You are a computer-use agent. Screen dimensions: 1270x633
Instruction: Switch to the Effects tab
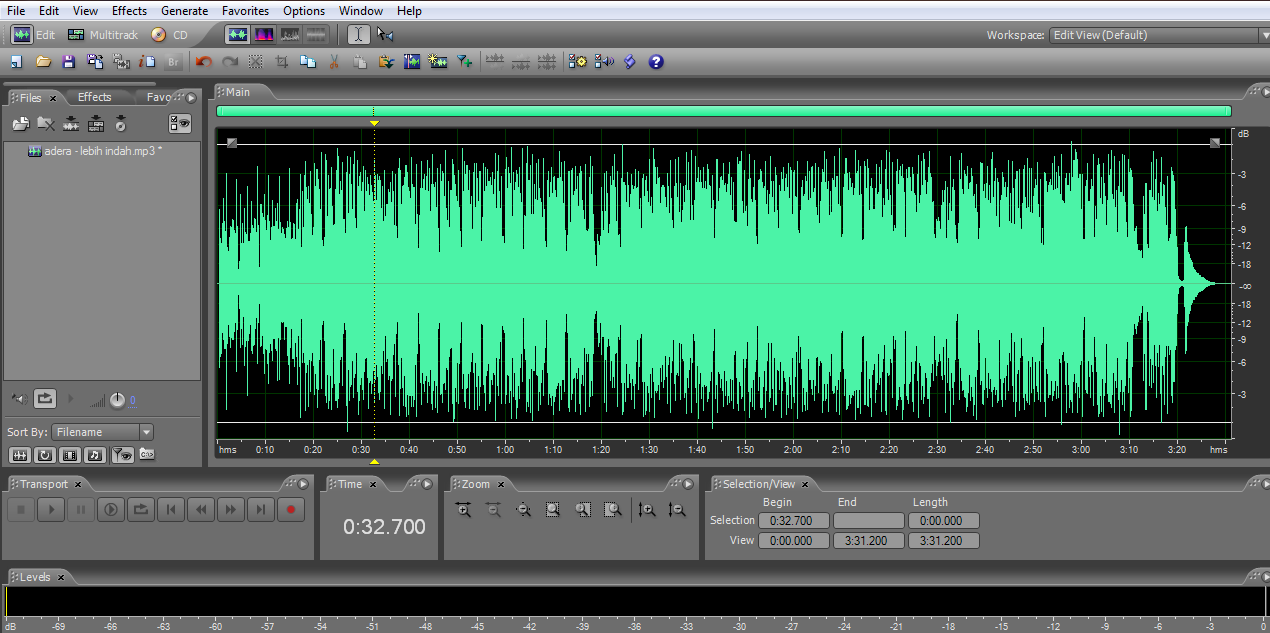click(x=94, y=96)
